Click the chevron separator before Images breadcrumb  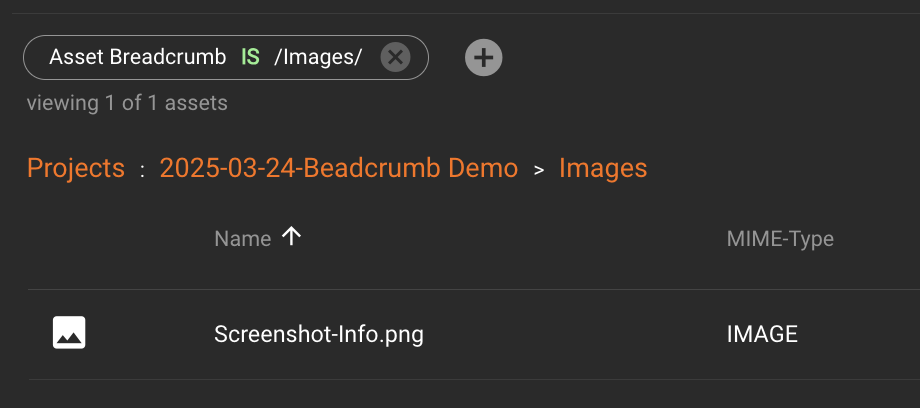click(539, 170)
